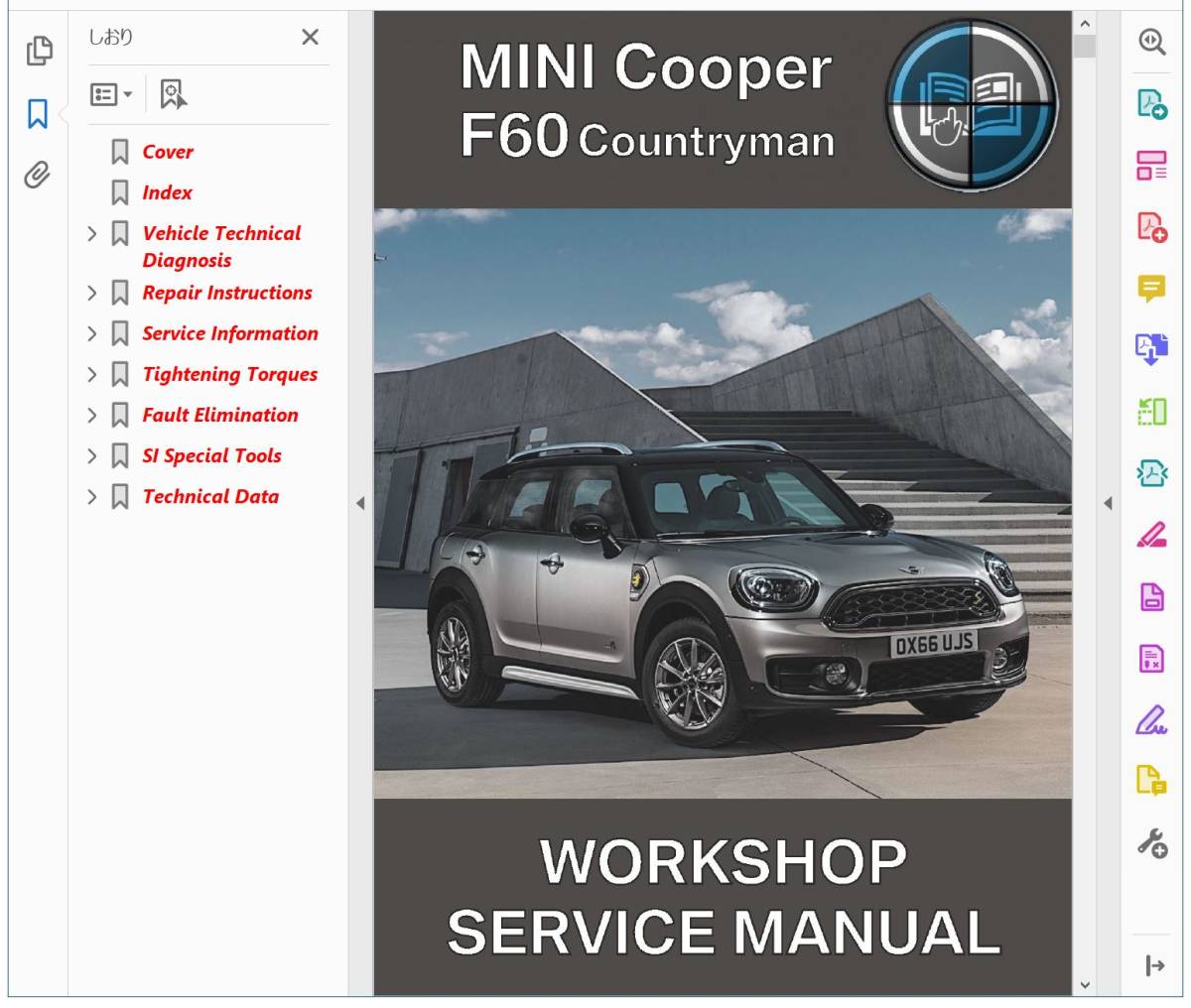Jump to Repair Instructions section
This screenshot has width=1191, height=1008.
point(226,293)
